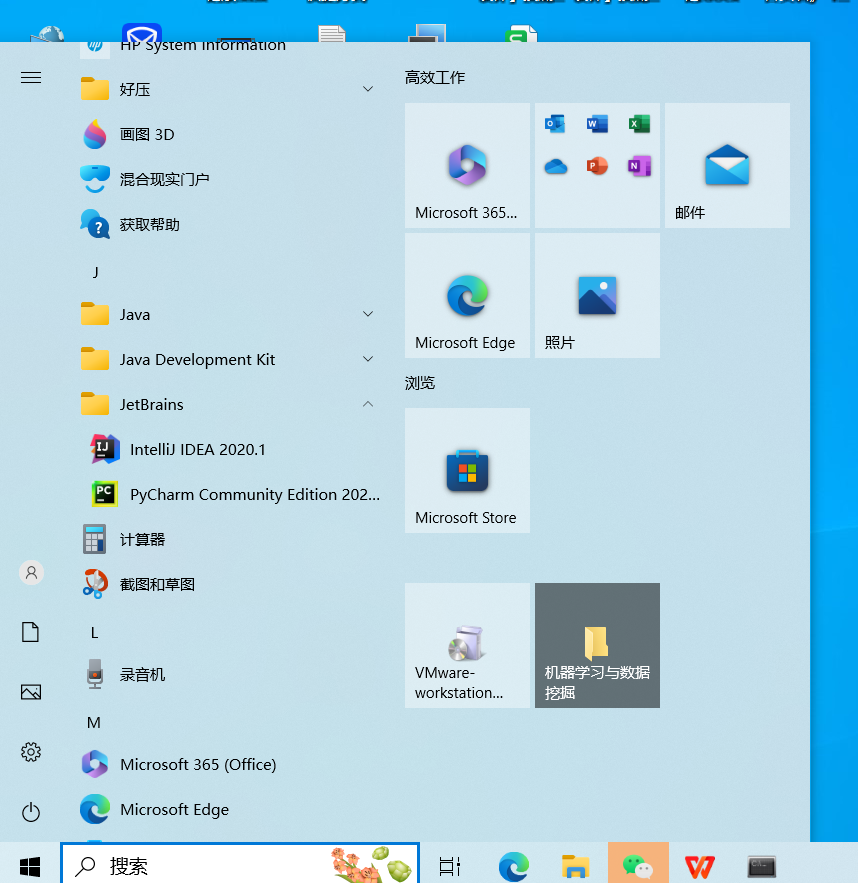Click the L letter section header
The image size is (858, 883).
95,633
